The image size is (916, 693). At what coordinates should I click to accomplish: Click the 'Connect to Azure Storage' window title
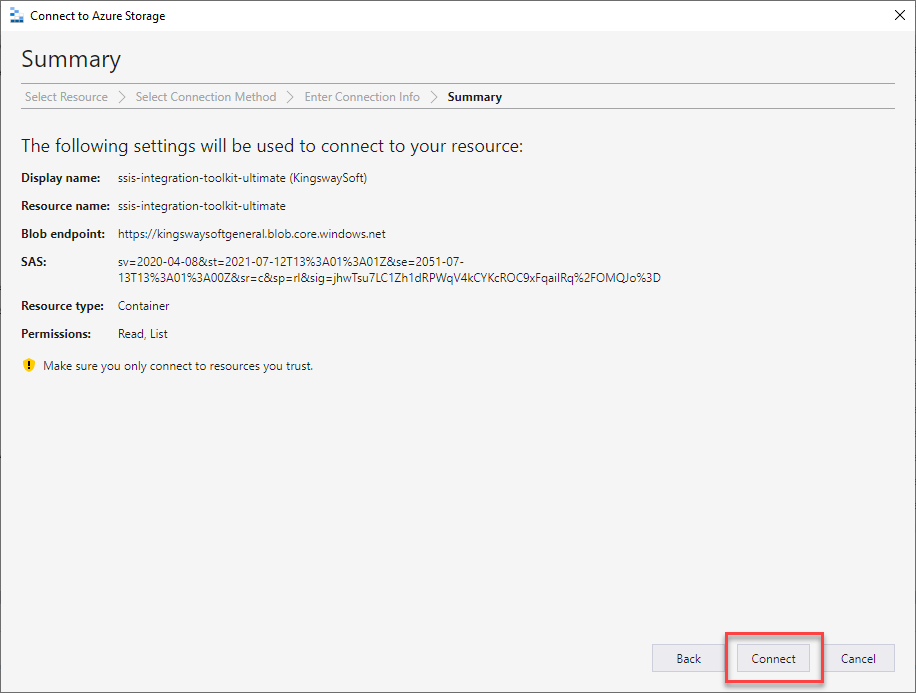click(x=98, y=16)
